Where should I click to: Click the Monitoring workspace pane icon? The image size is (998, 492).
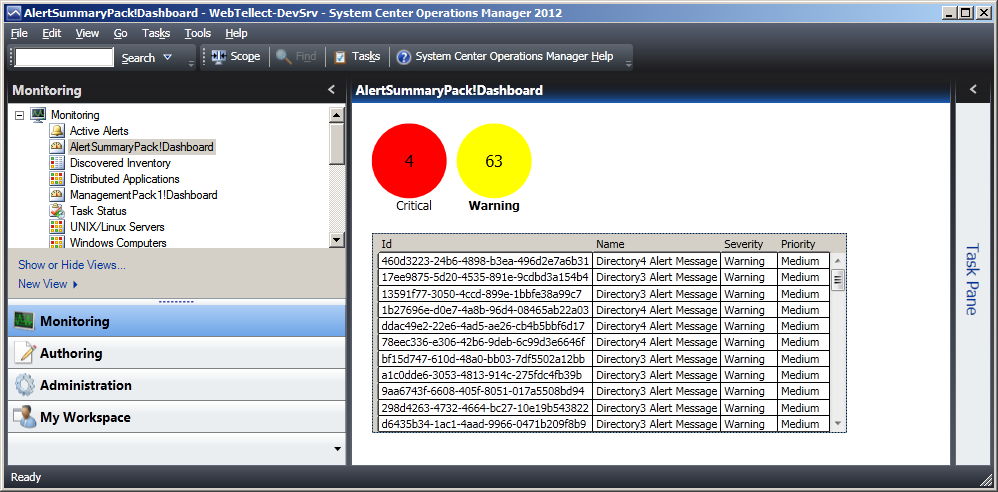(x=24, y=321)
